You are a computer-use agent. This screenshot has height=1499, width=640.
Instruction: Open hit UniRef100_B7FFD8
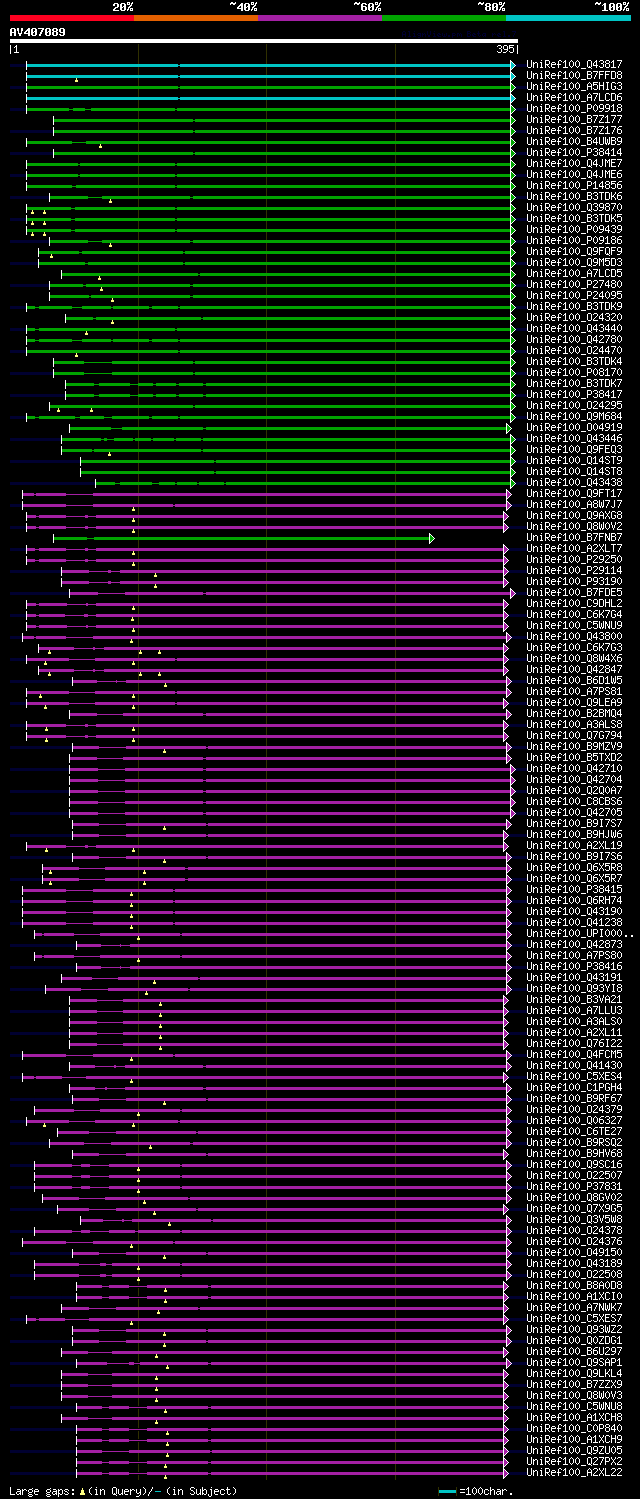point(575,76)
